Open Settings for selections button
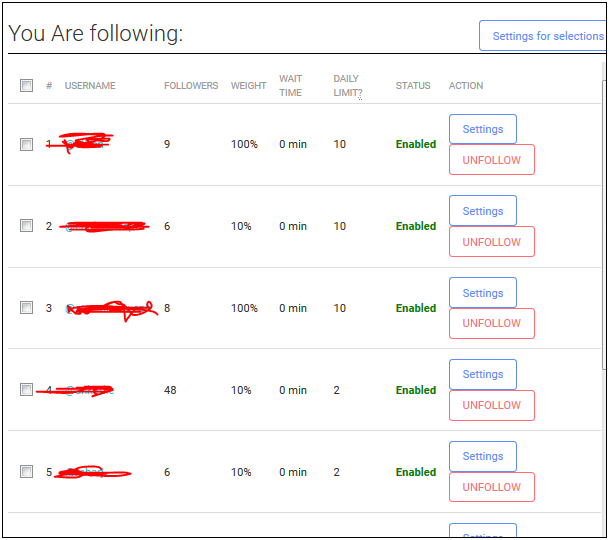Screen dimensions: 609x540 click(x=543, y=36)
